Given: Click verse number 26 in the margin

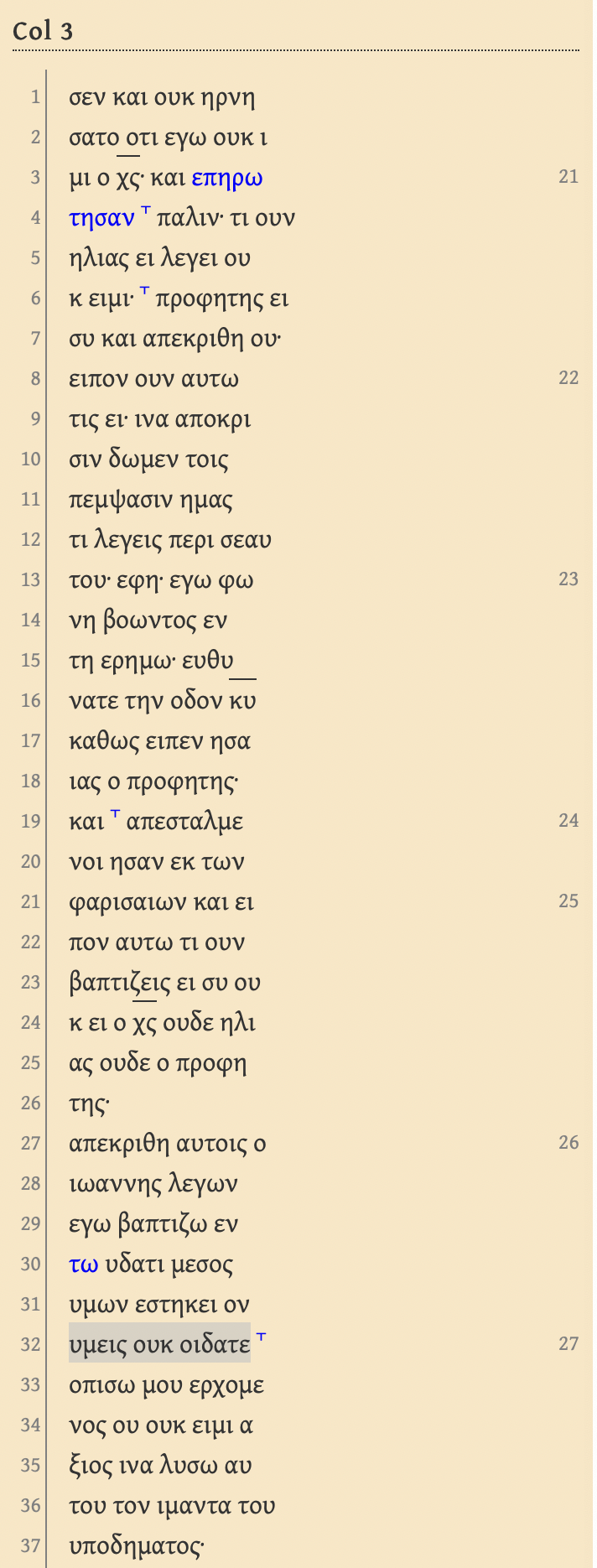Looking at the screenshot, I should point(568,1142).
